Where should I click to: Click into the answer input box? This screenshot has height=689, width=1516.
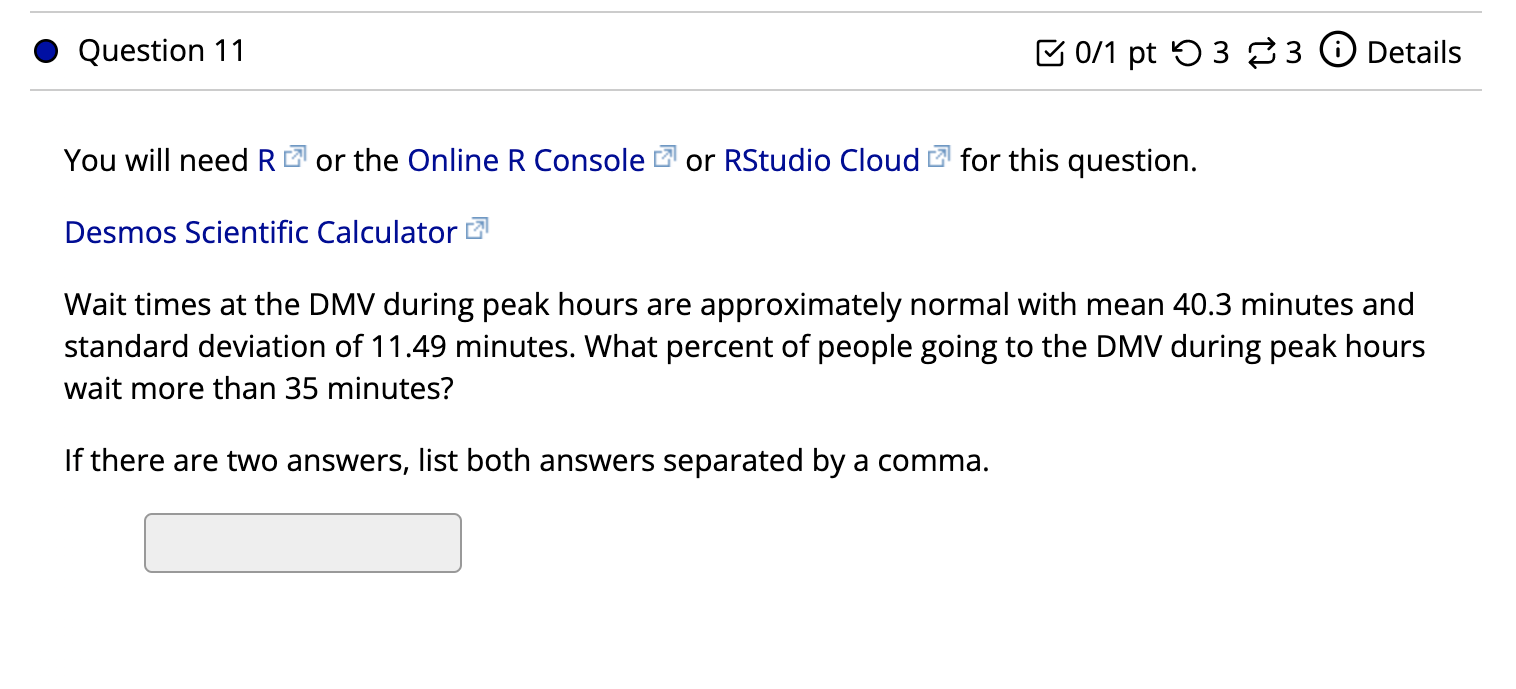click(x=303, y=543)
